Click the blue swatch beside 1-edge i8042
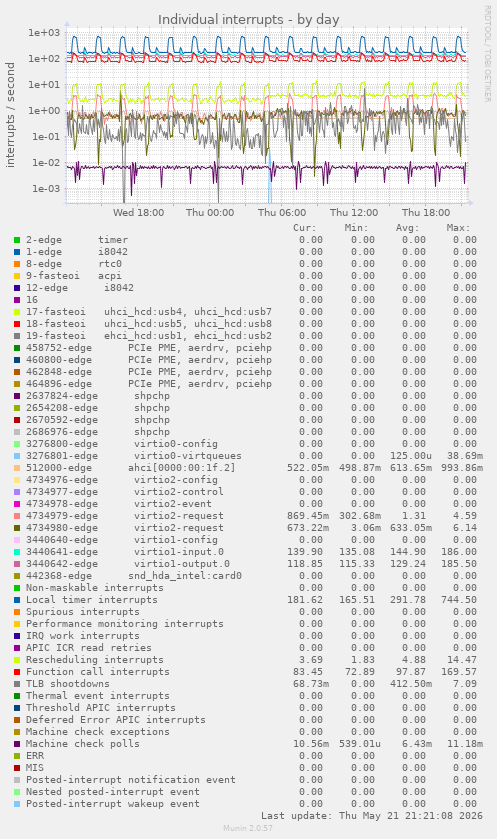The image size is (497, 839). [17, 252]
